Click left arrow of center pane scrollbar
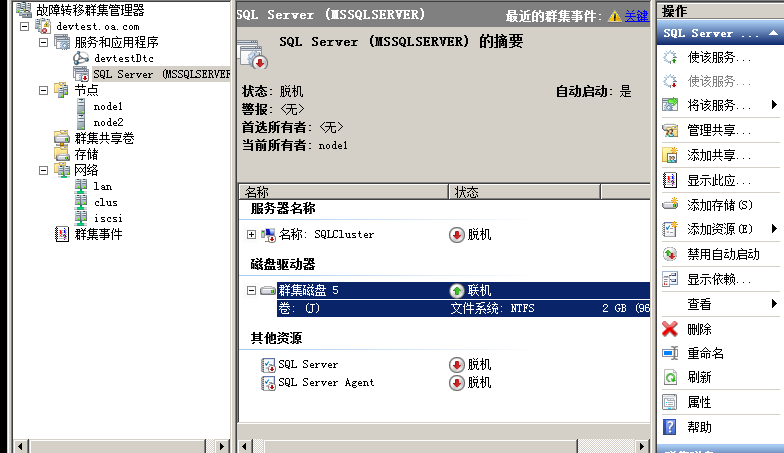Viewport: 784px width, 453px height. click(244, 446)
